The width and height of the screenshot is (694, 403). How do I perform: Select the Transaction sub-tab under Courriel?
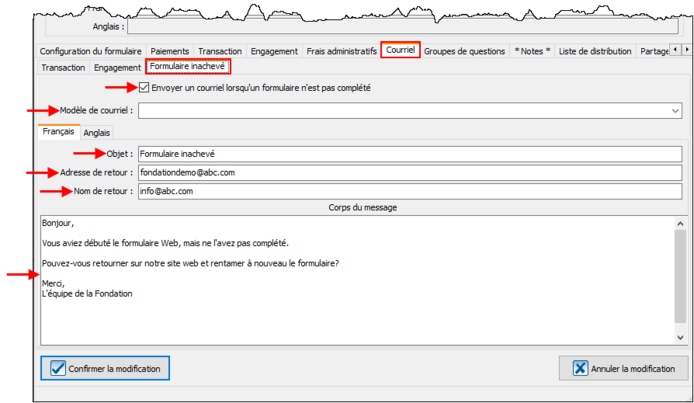[x=62, y=68]
